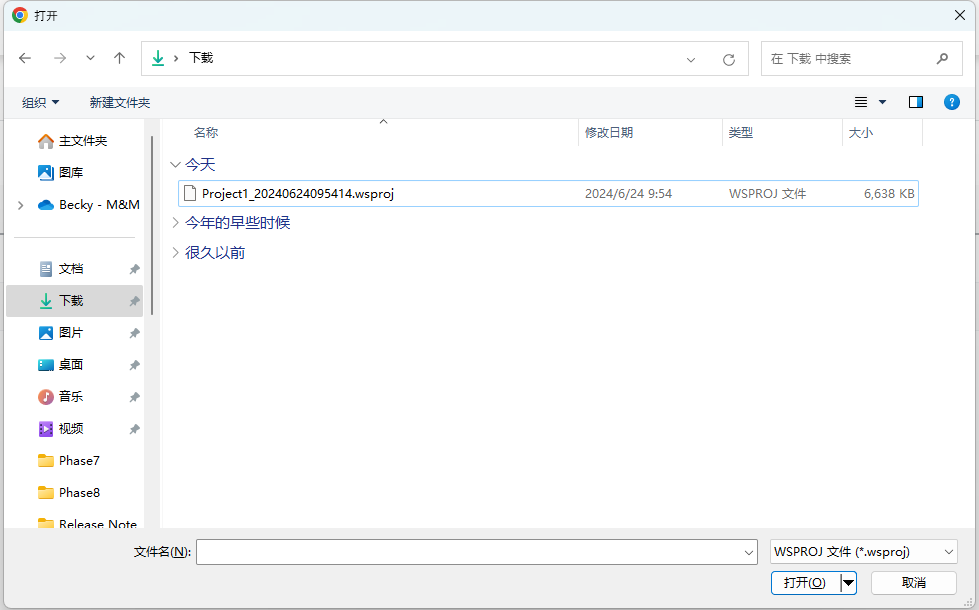This screenshot has width=979, height=610.
Task: Refresh the 下载 folder view
Action: point(729,59)
